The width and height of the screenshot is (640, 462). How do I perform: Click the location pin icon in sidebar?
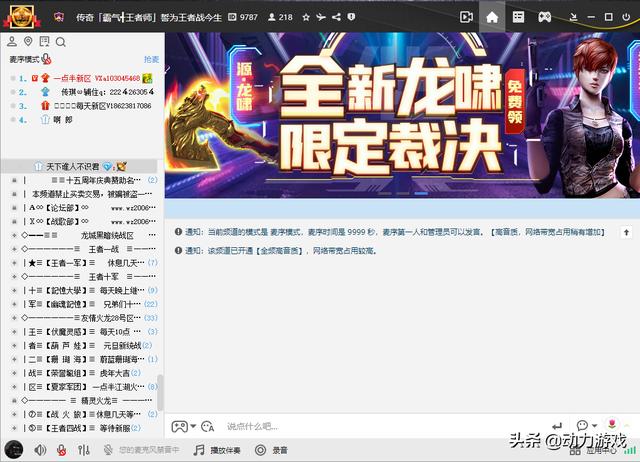pyautogui.click(x=28, y=41)
